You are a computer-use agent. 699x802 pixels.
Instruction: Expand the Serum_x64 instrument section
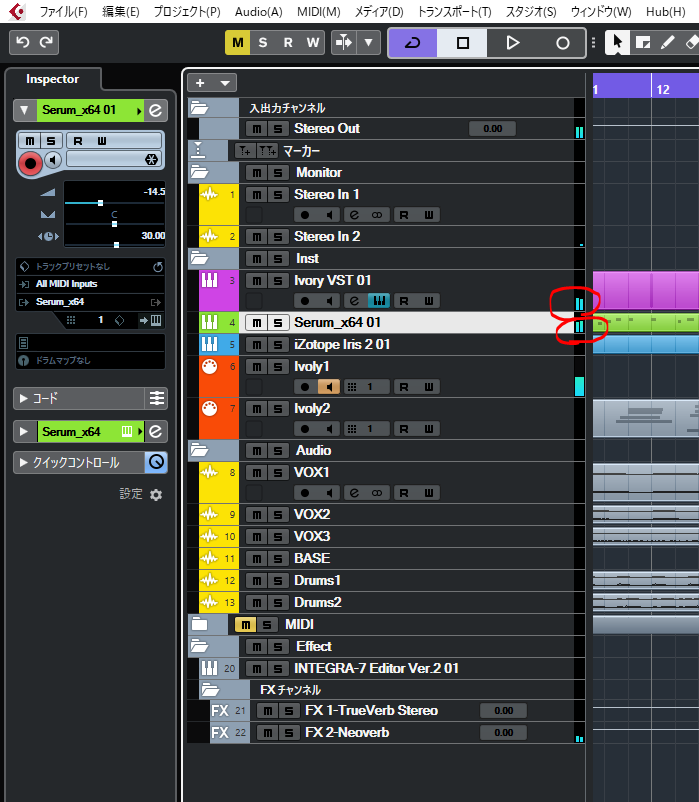point(24,432)
